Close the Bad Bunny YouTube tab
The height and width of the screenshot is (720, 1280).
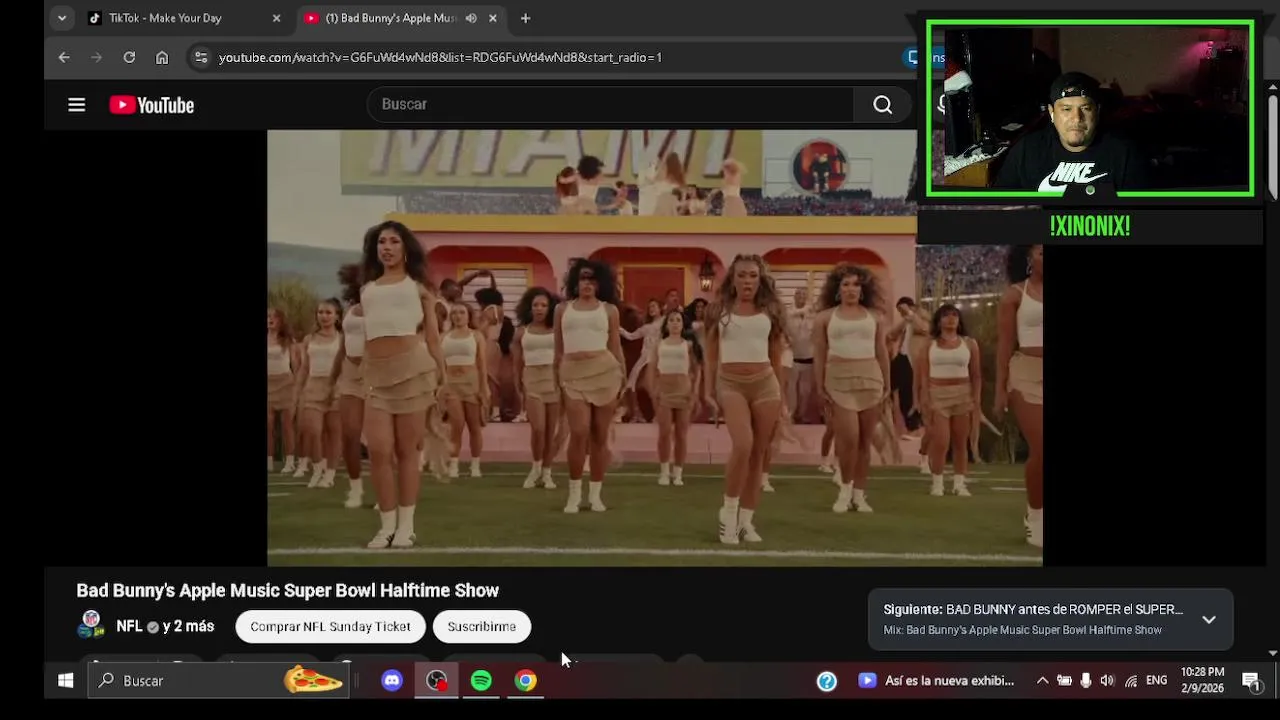[x=495, y=18]
